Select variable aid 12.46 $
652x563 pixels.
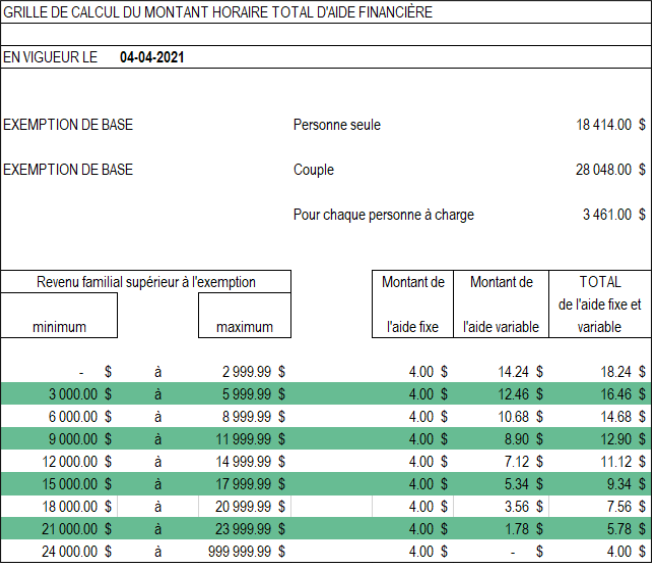[x=521, y=394]
